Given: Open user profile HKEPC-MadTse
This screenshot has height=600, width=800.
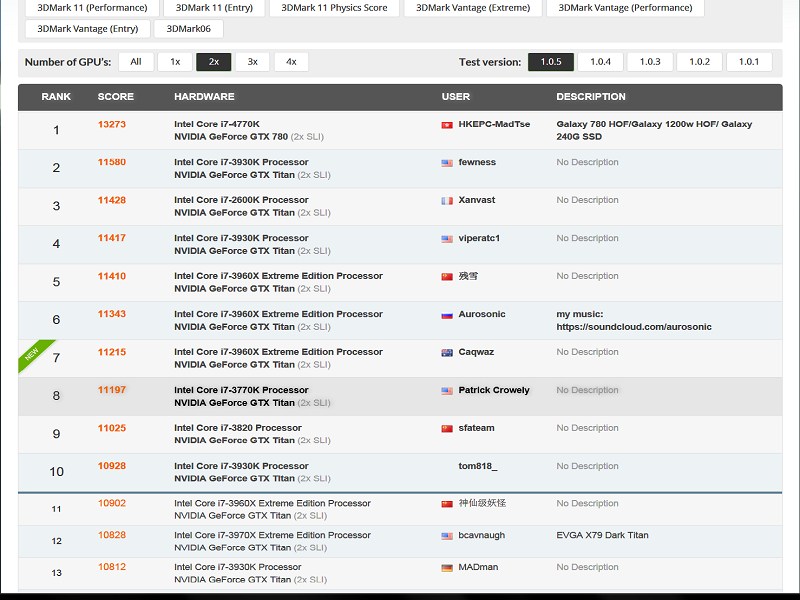Looking at the screenshot, I should click(494, 124).
